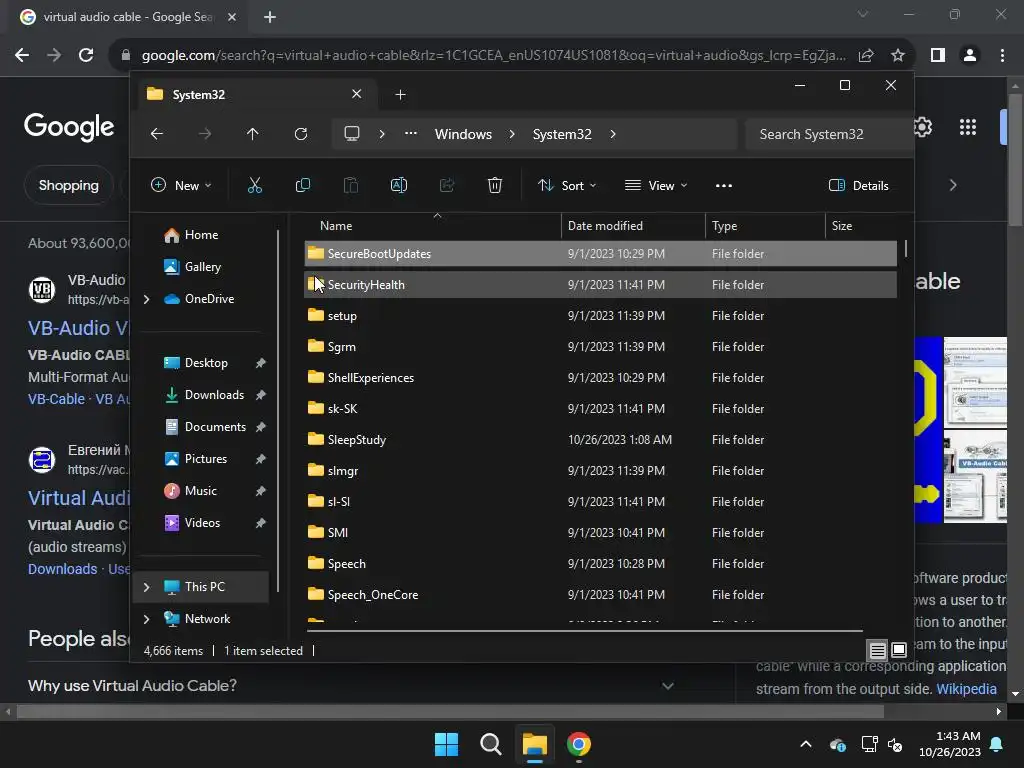The width and height of the screenshot is (1024, 768).
Task: Switch to large thumbnails view icon in status bar
Action: 899,650
